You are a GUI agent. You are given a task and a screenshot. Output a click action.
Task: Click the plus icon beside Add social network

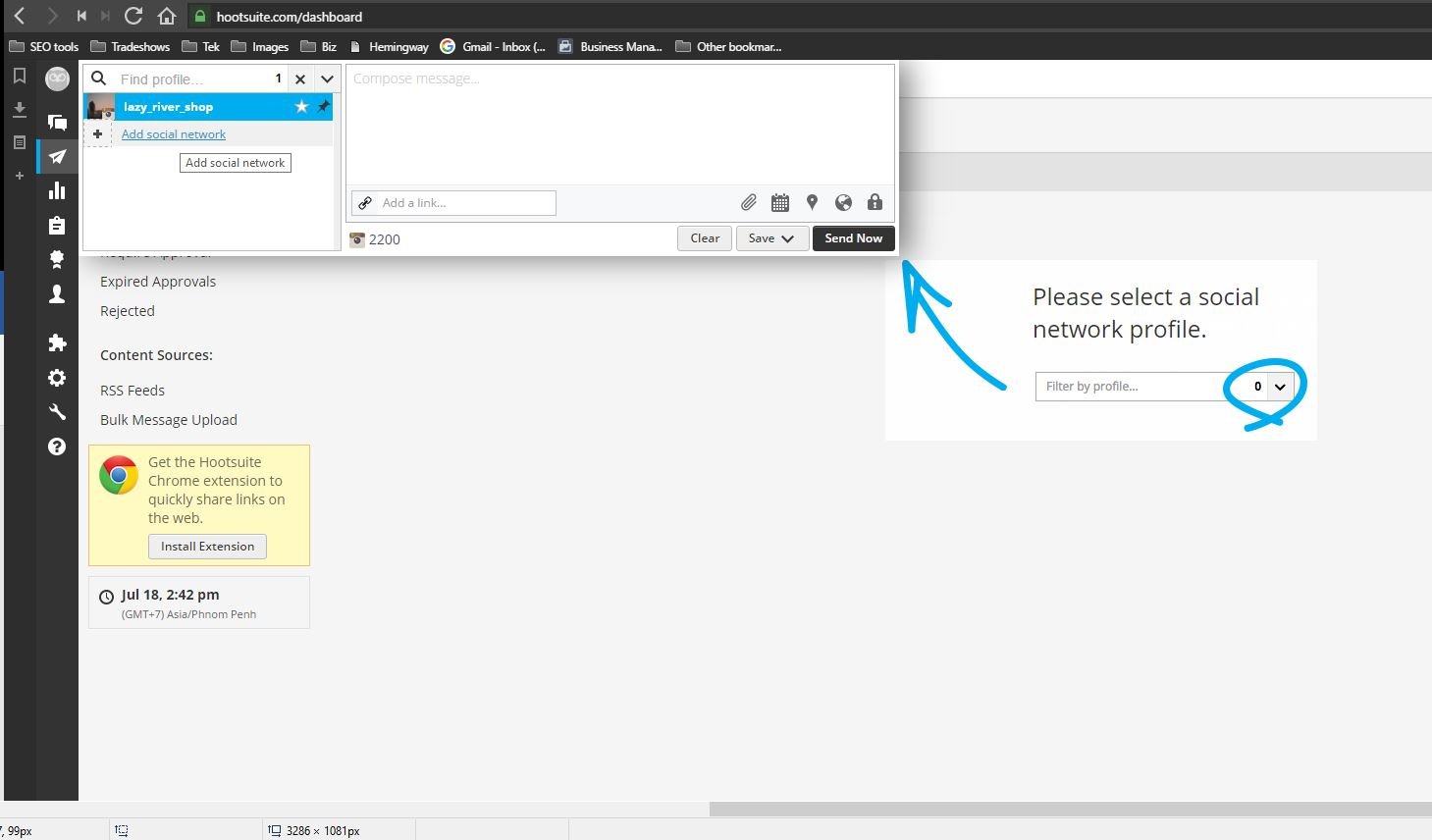click(x=97, y=133)
